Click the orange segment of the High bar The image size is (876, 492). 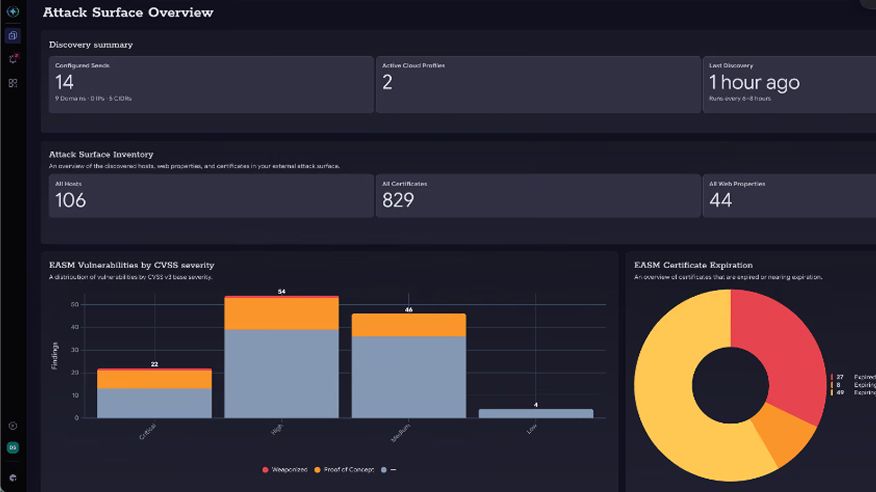pyautogui.click(x=282, y=314)
